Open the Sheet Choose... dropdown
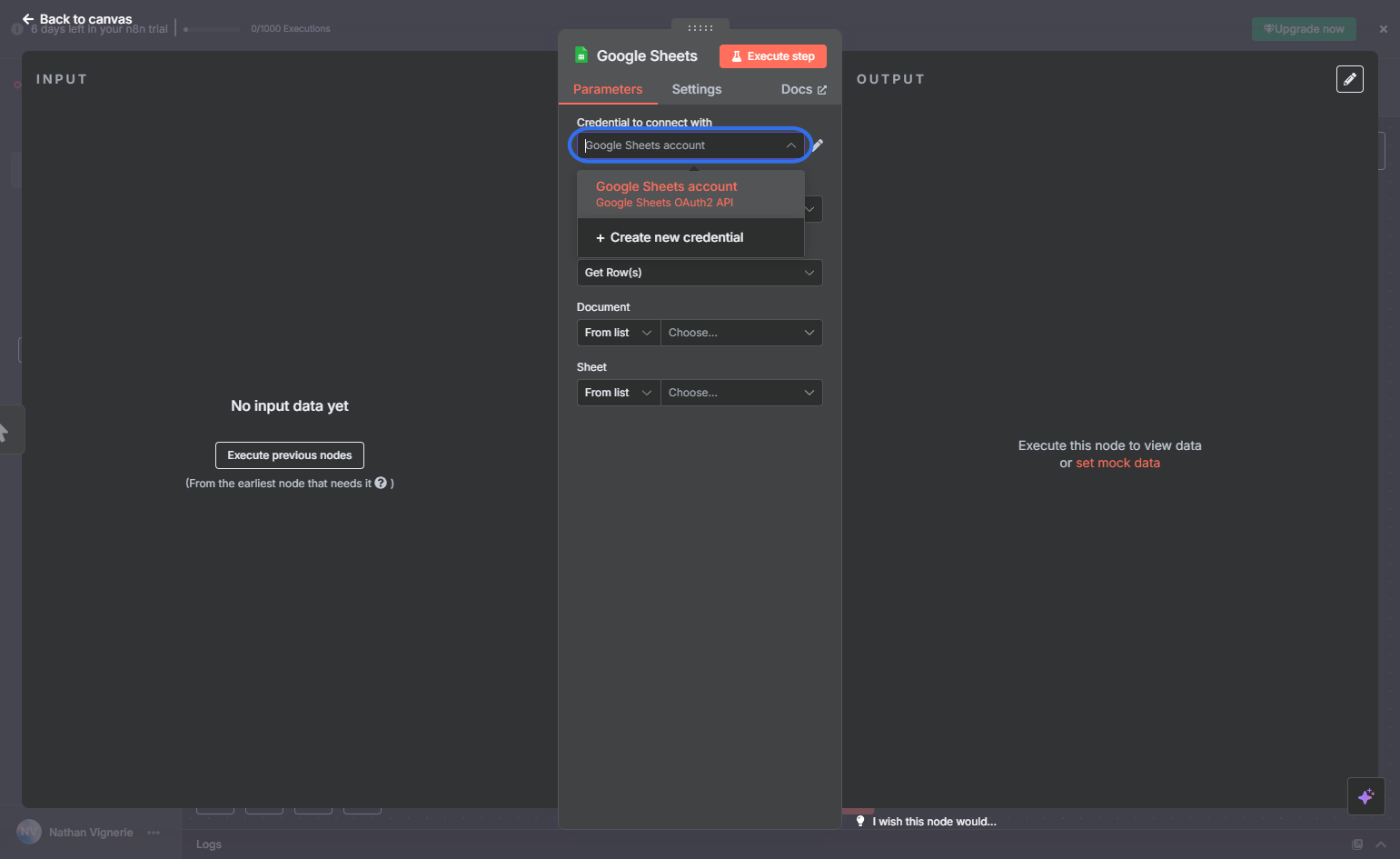This screenshot has width=1400, height=859. [x=741, y=393]
